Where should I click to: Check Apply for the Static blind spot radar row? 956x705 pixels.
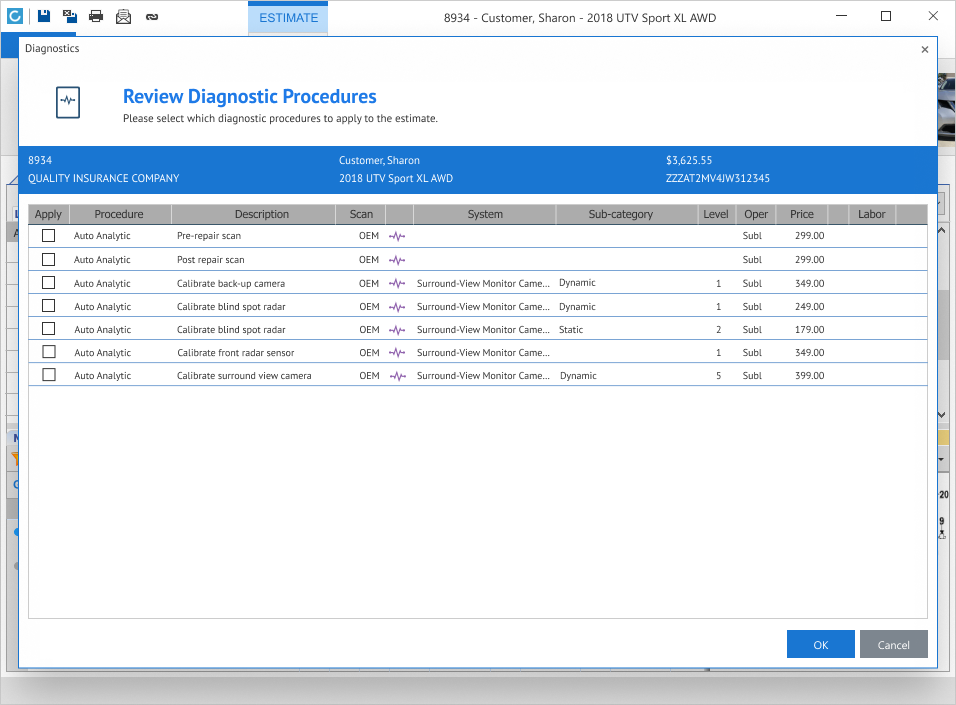pyautogui.click(x=49, y=329)
